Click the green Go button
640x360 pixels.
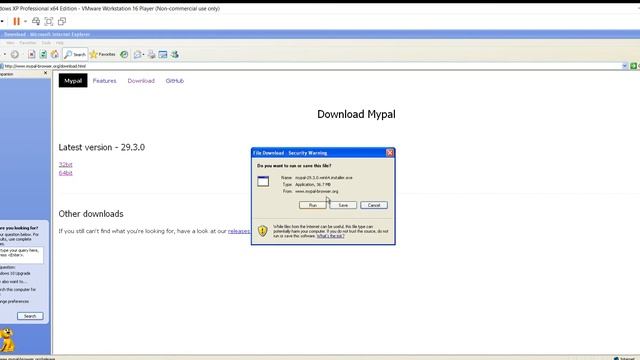click(633, 66)
